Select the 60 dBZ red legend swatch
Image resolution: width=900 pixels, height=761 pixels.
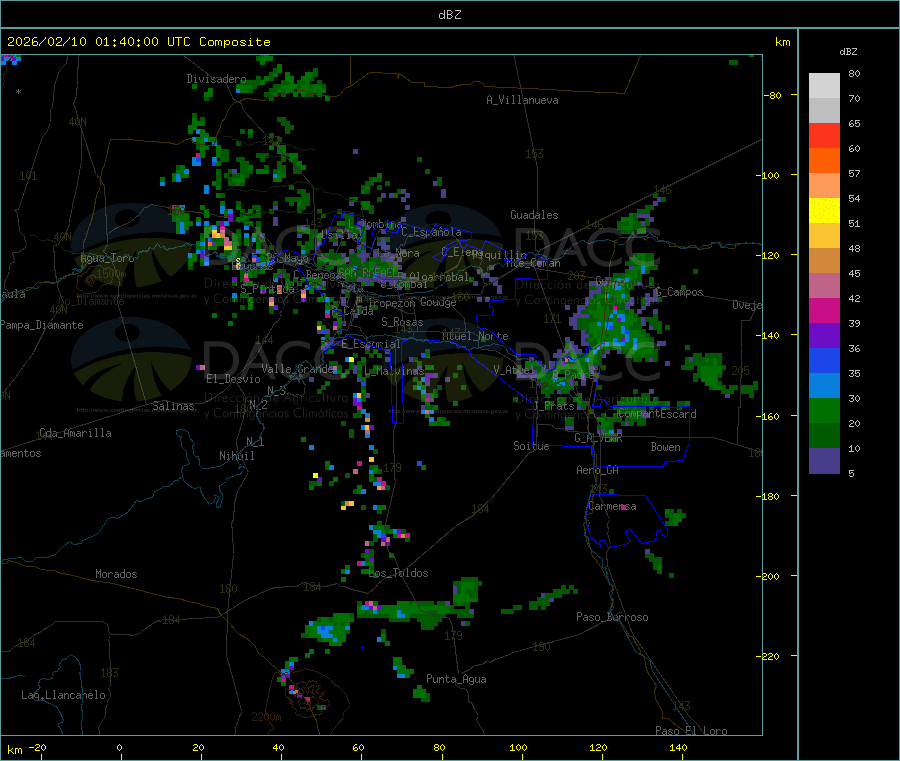click(824, 135)
